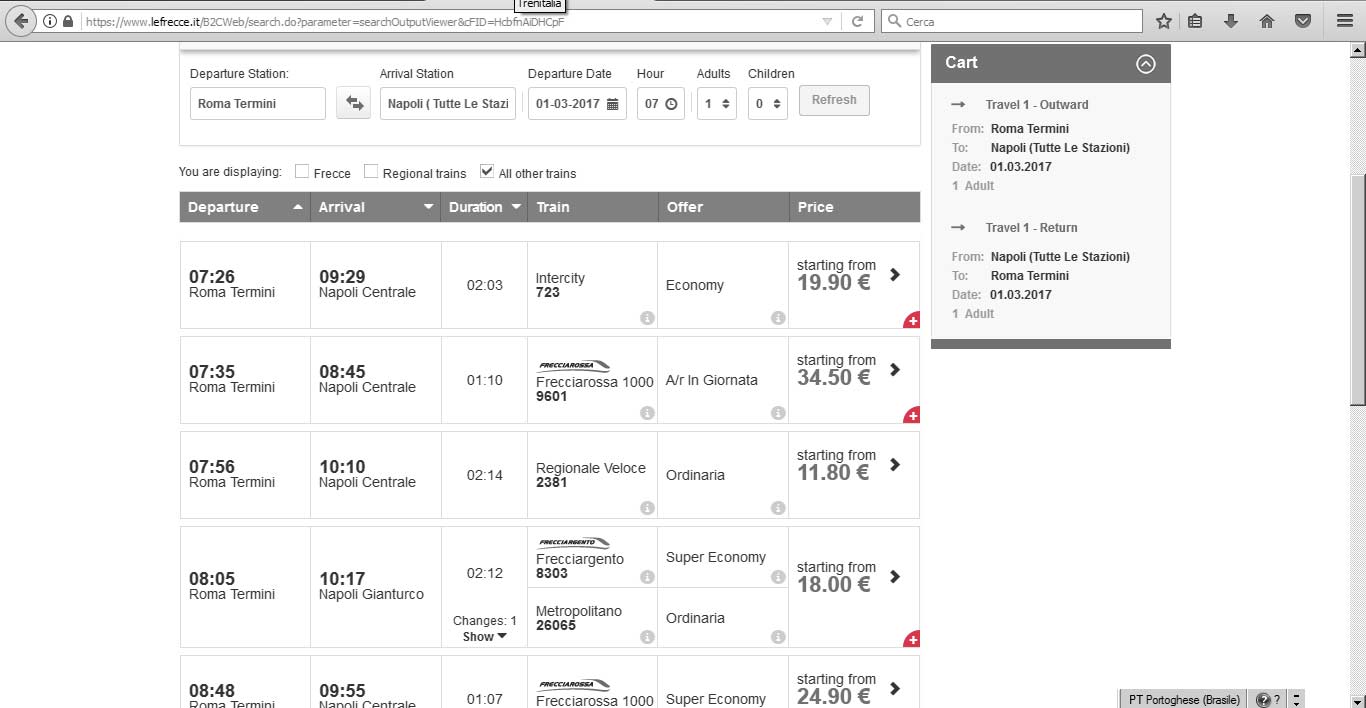Click Price column header
1366x708 pixels.
pyautogui.click(x=854, y=207)
